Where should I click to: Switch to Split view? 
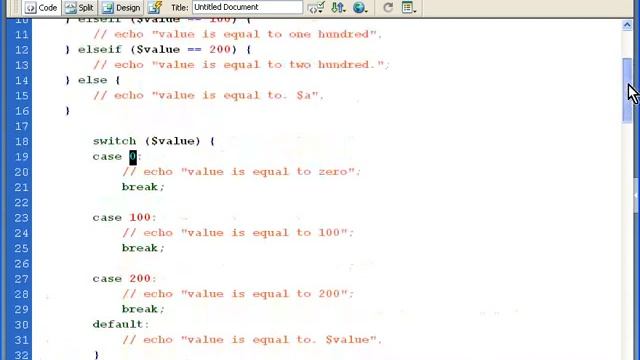(80, 7)
